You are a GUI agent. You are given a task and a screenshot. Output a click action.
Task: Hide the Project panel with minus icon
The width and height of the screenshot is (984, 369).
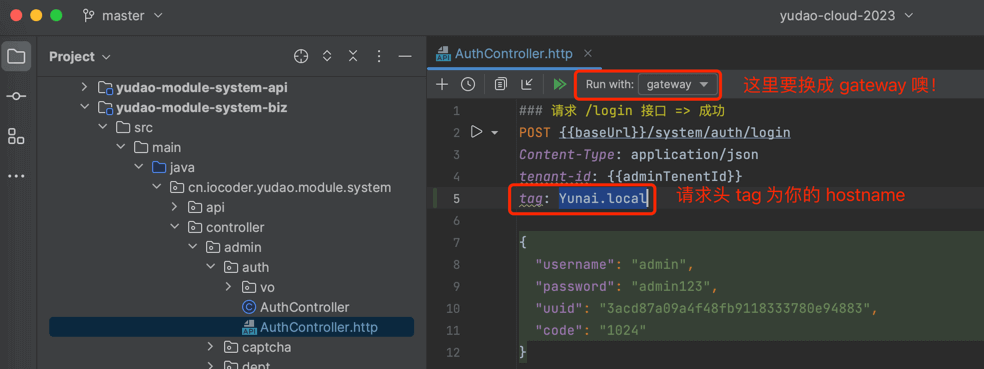click(405, 56)
